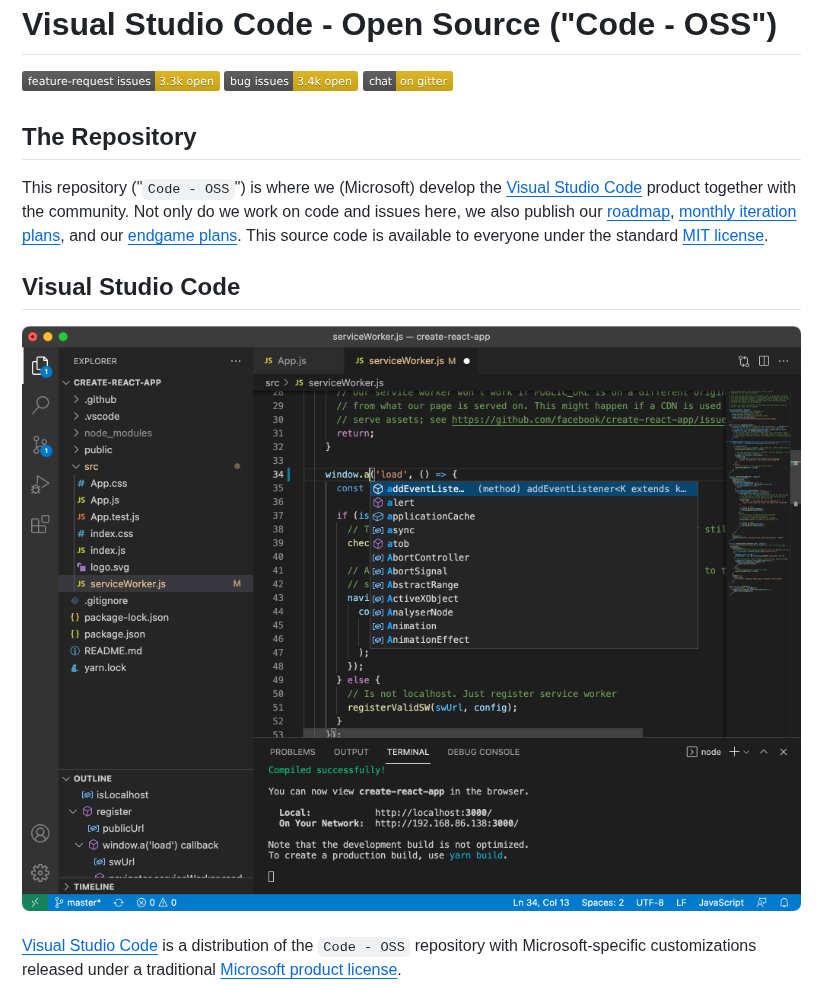Expand the .vscode folder
The width and height of the screenshot is (819, 986).
coord(76,416)
